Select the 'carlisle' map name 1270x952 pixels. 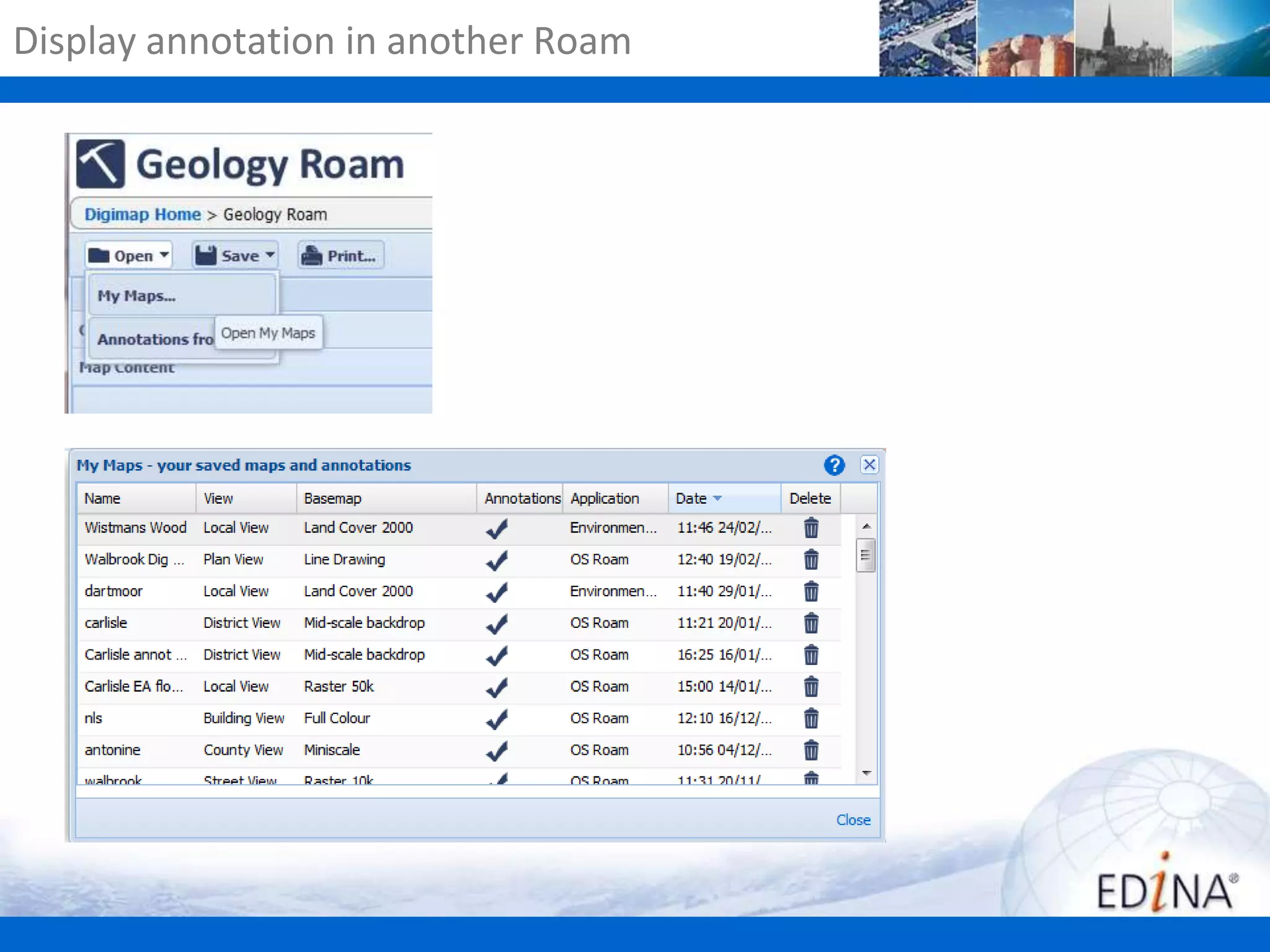(106, 623)
